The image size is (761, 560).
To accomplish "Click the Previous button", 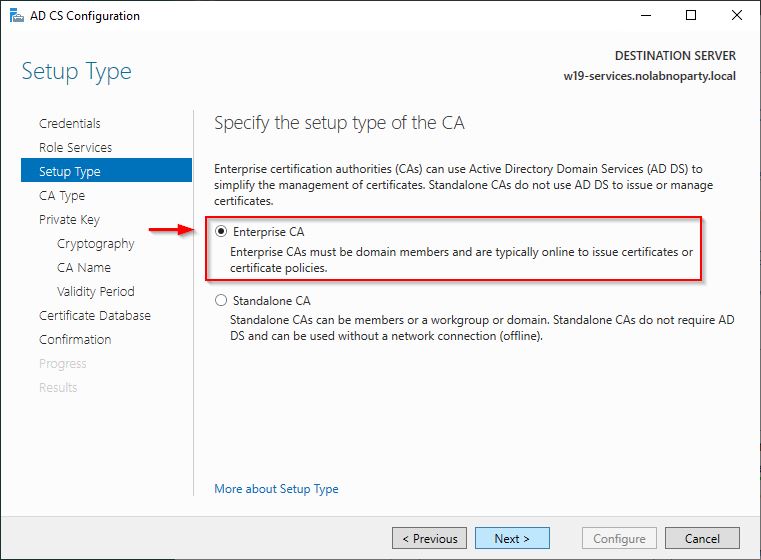I will 430,538.
